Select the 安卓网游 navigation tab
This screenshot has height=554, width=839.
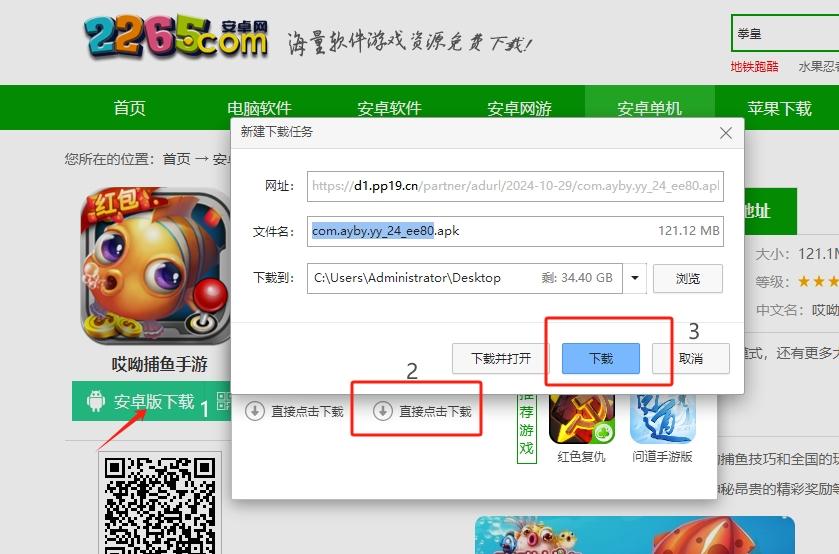tap(519, 108)
